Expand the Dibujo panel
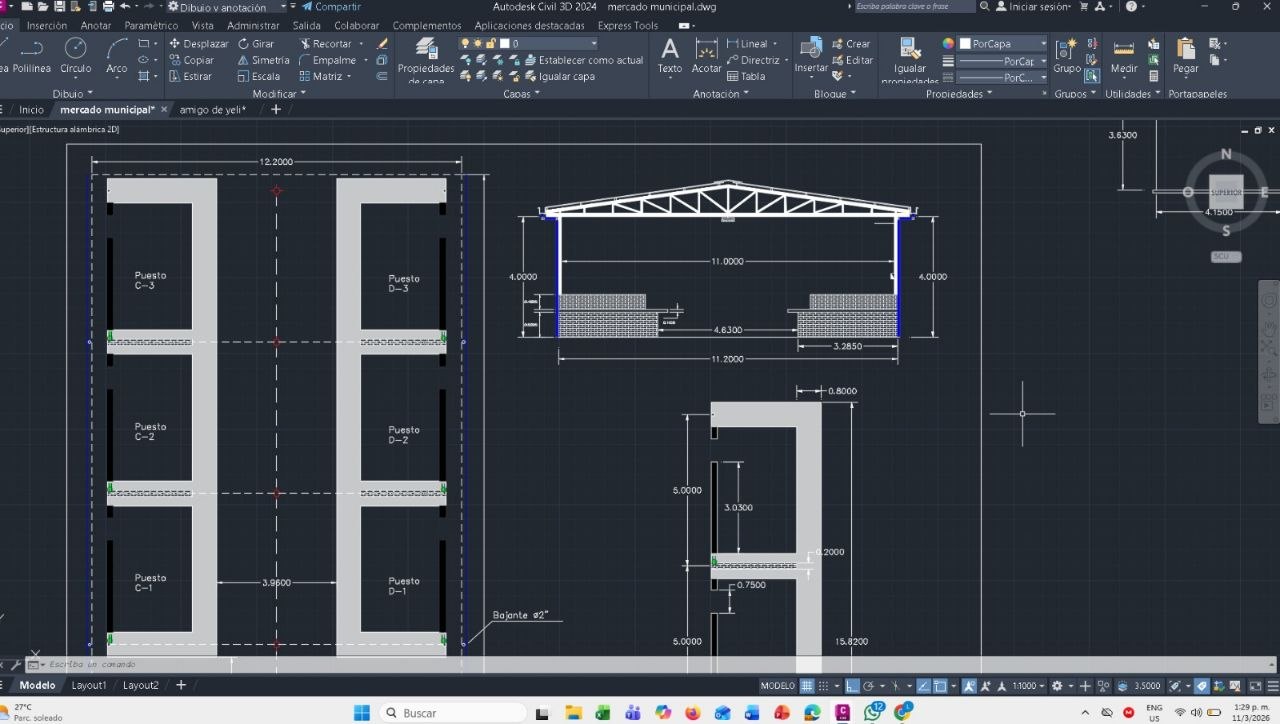This screenshot has width=1280, height=724. (x=72, y=94)
